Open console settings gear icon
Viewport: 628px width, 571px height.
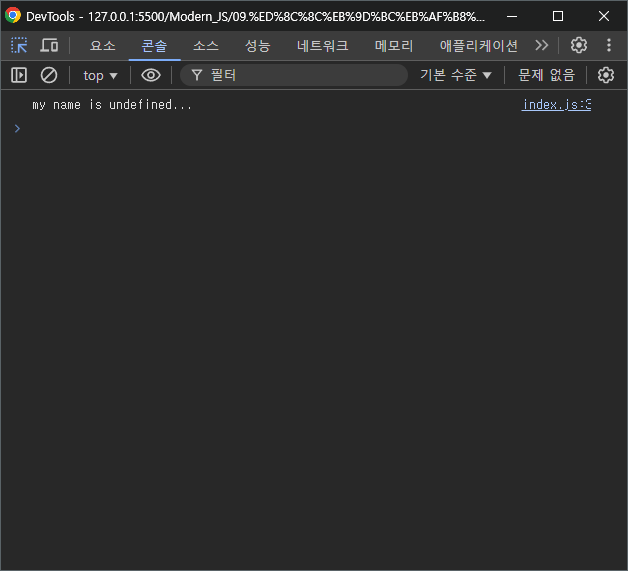point(606,75)
